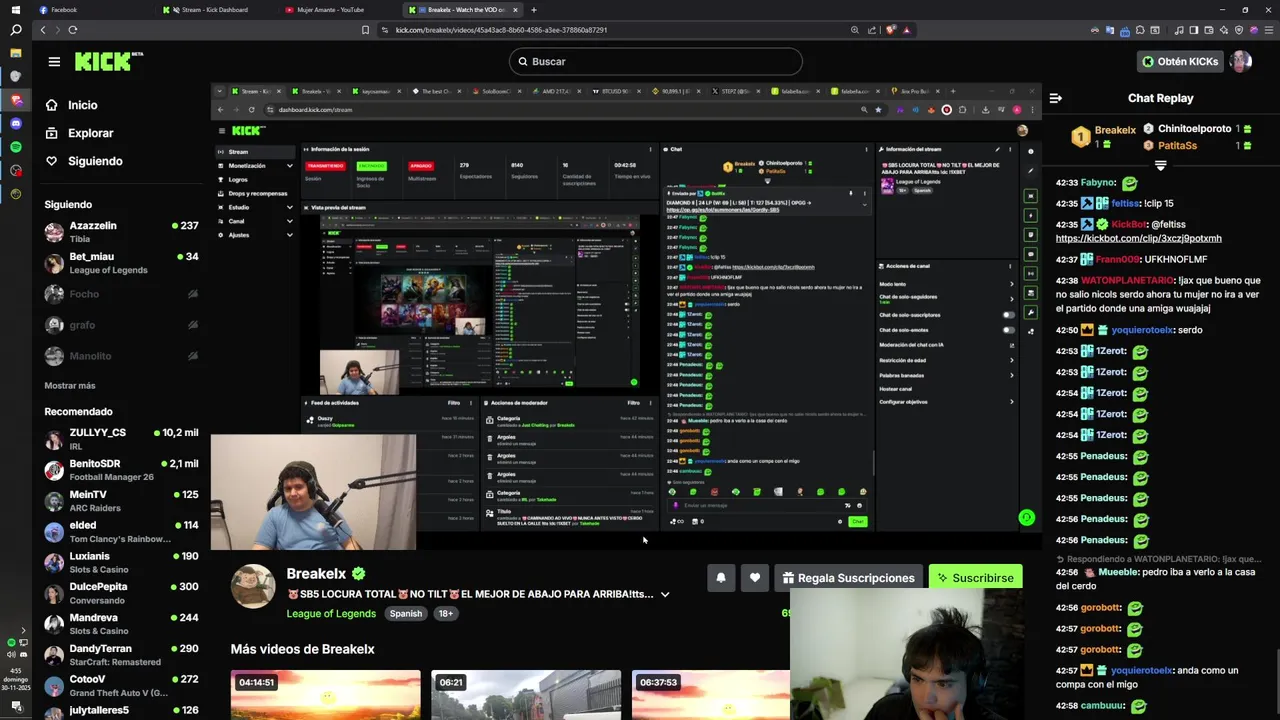Viewport: 1280px width, 720px height.
Task: Open ZULLYY_CS recommended channel
Action: [122, 439]
